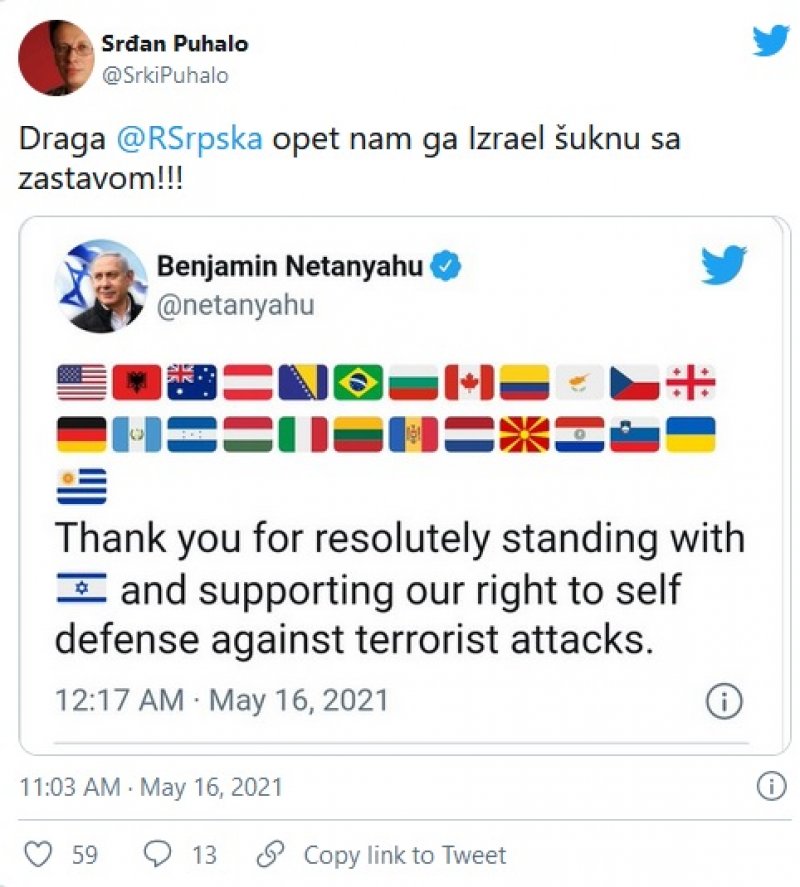Open the info icon beside 11:03 AM
This screenshot has width=800, height=887.
tap(770, 786)
